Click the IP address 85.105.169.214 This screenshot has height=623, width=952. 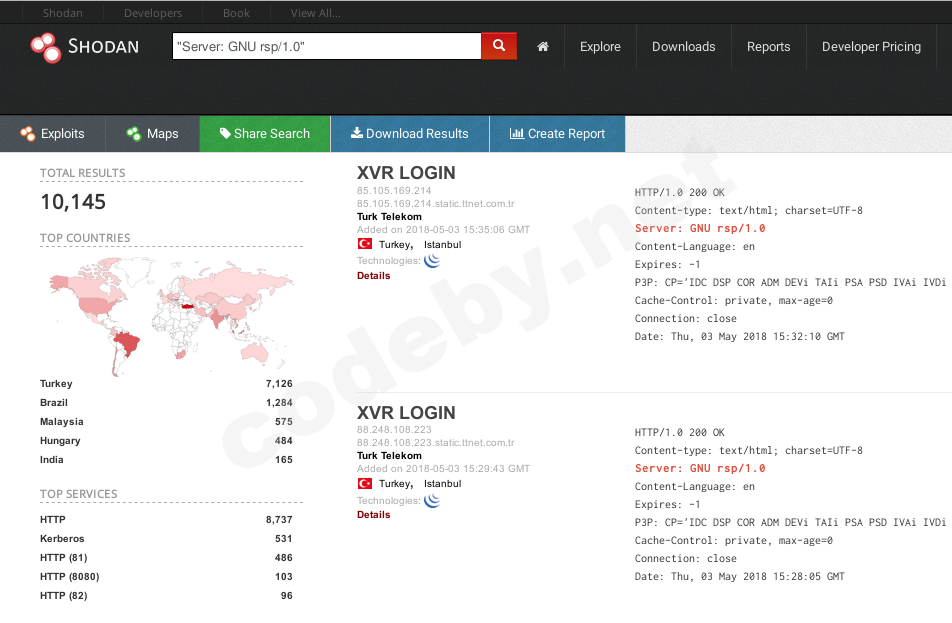tap(394, 191)
